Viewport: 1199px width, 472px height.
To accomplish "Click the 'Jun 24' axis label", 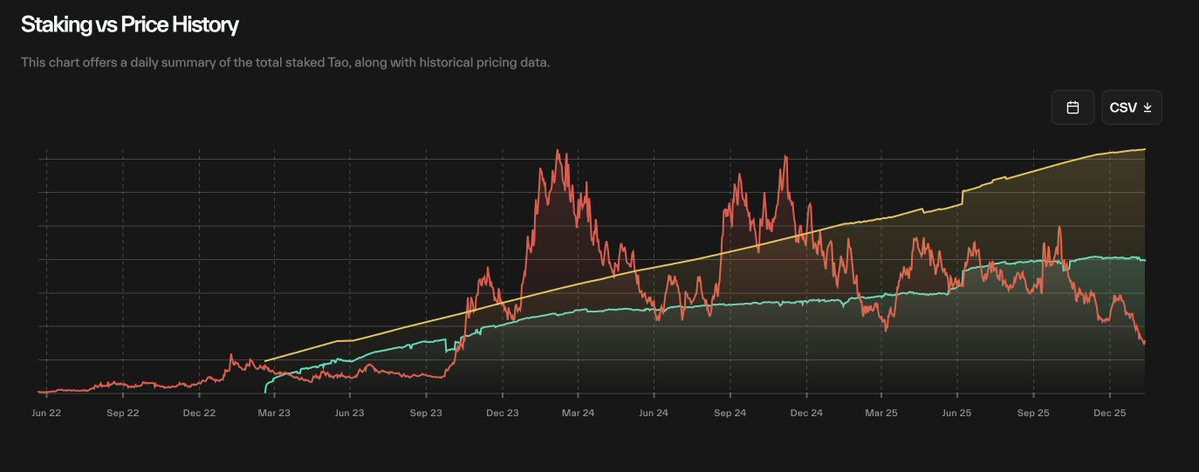I will tap(654, 412).
